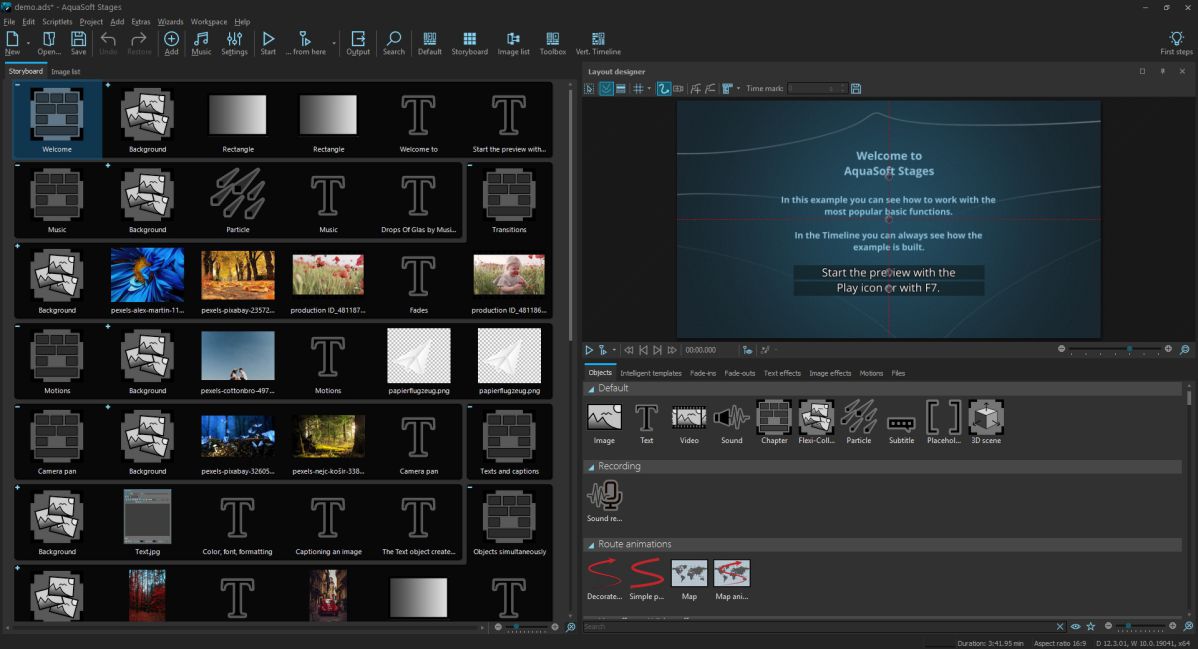Select the Chapter object icon
The height and width of the screenshot is (649, 1198).
coord(774,420)
